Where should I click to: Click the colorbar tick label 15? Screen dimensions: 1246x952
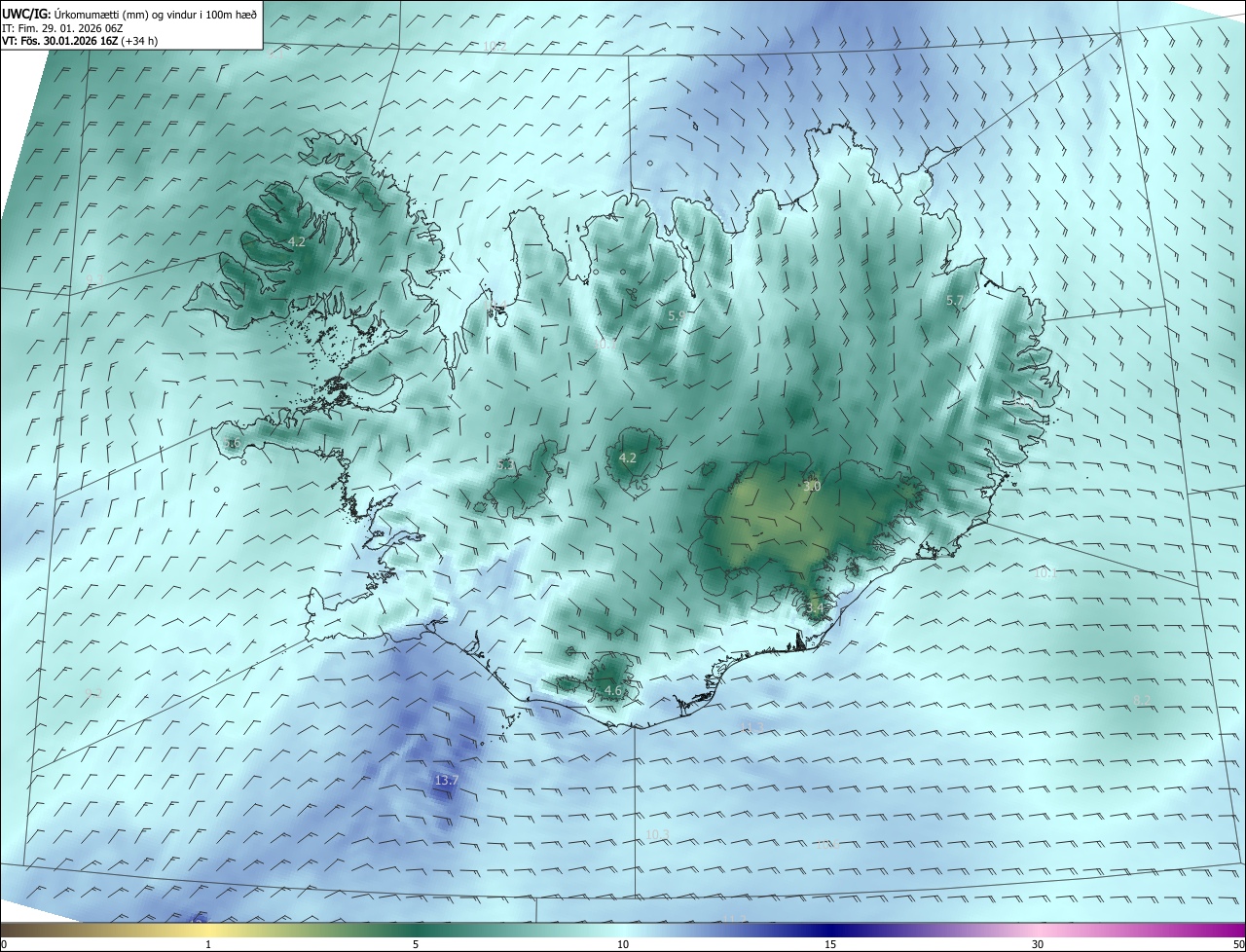click(x=830, y=944)
